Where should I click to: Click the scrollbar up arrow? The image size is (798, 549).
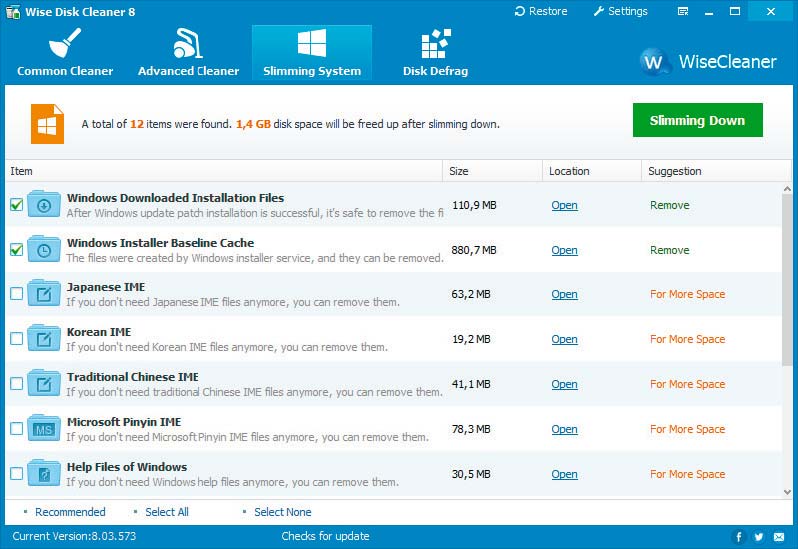(787, 189)
